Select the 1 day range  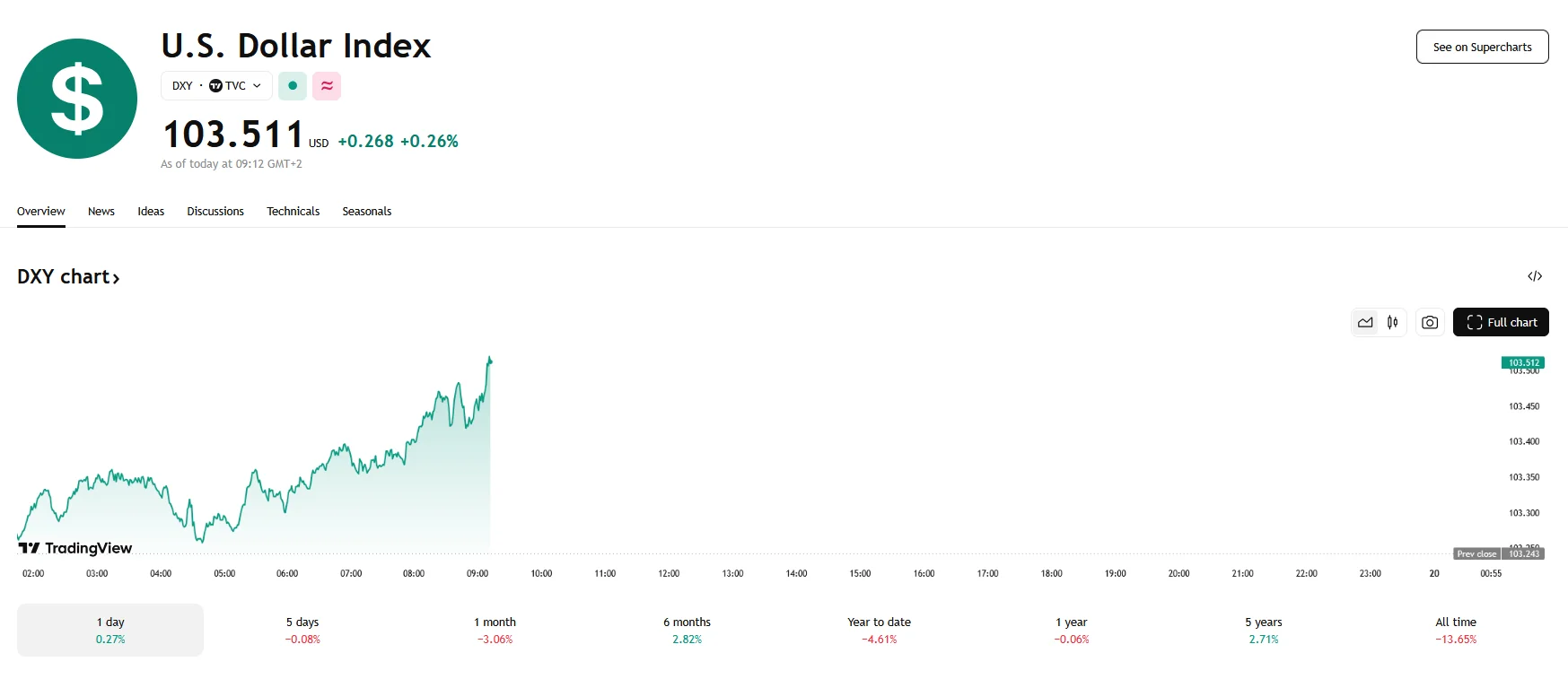point(110,630)
